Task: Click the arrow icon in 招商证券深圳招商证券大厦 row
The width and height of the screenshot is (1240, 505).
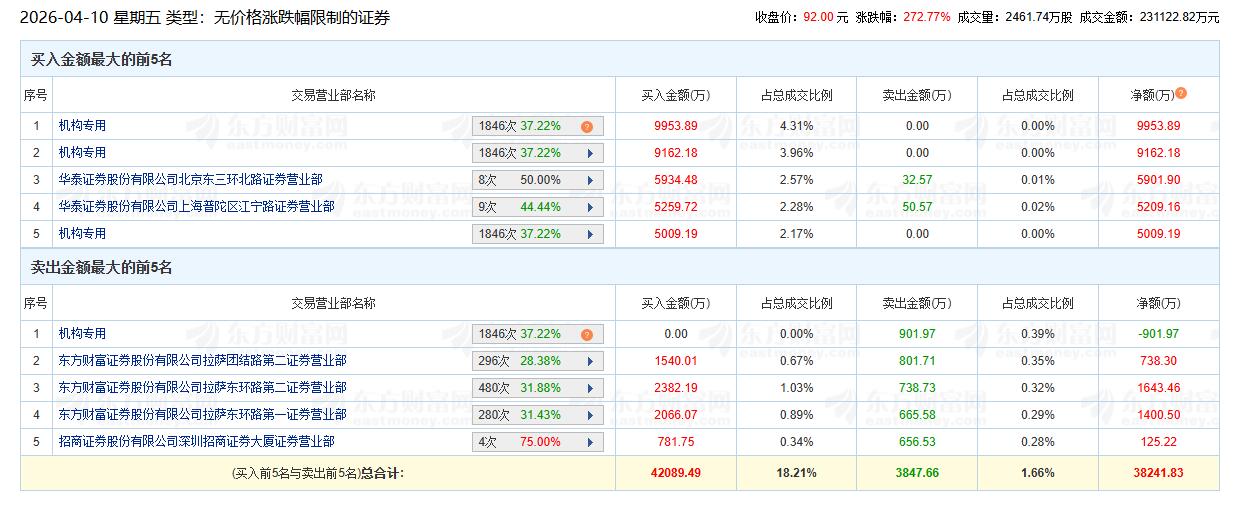Action: tap(590, 442)
